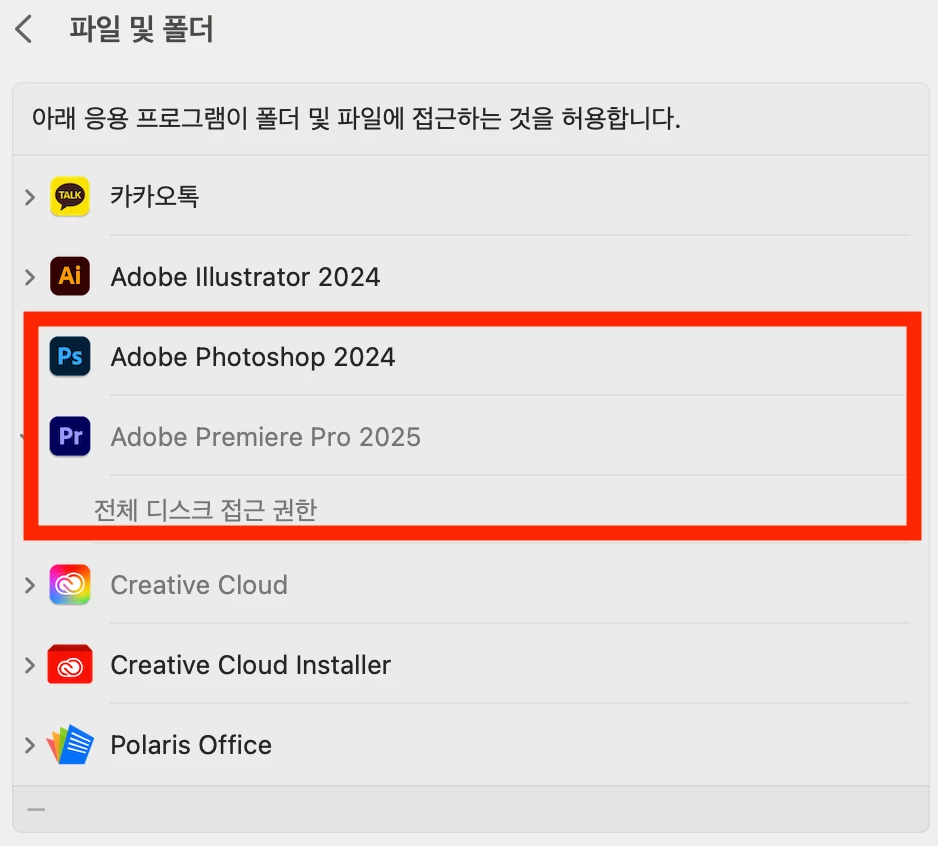Click the red Creative Cloud Installer icon
Viewport: 938px width, 846px height.
click(70, 665)
